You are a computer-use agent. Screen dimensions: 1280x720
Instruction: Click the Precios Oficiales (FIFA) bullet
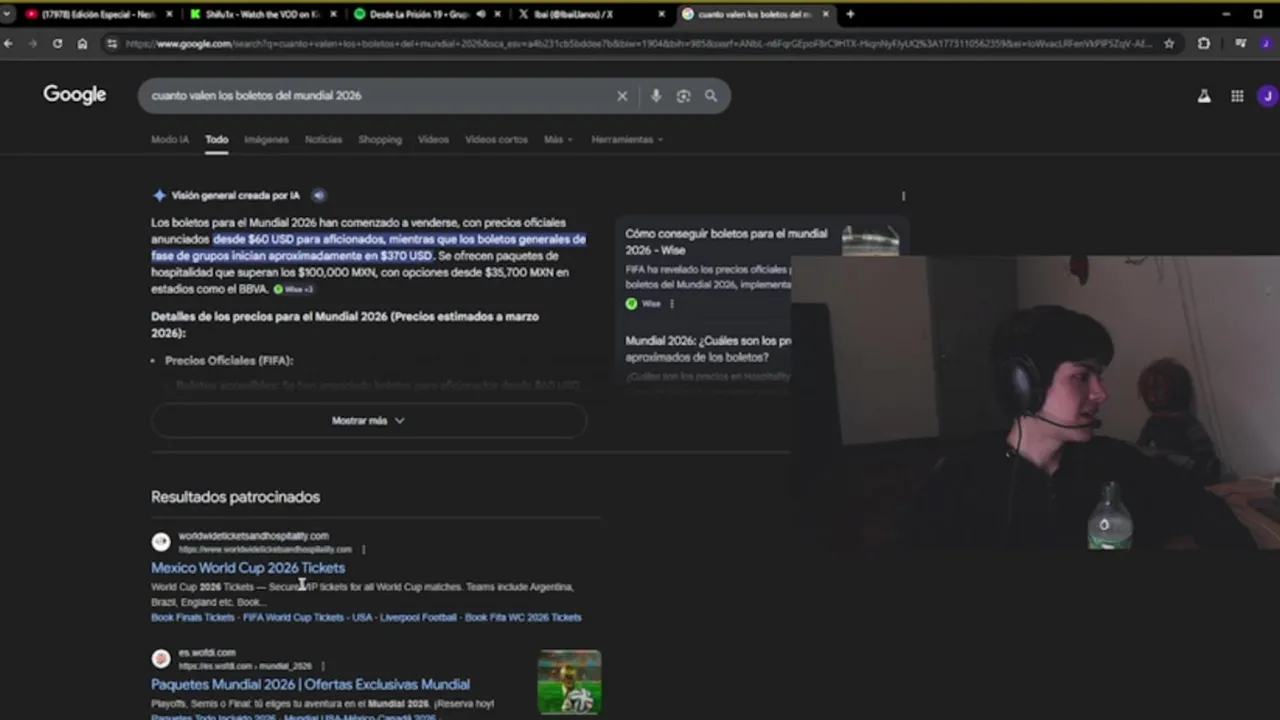pos(229,361)
